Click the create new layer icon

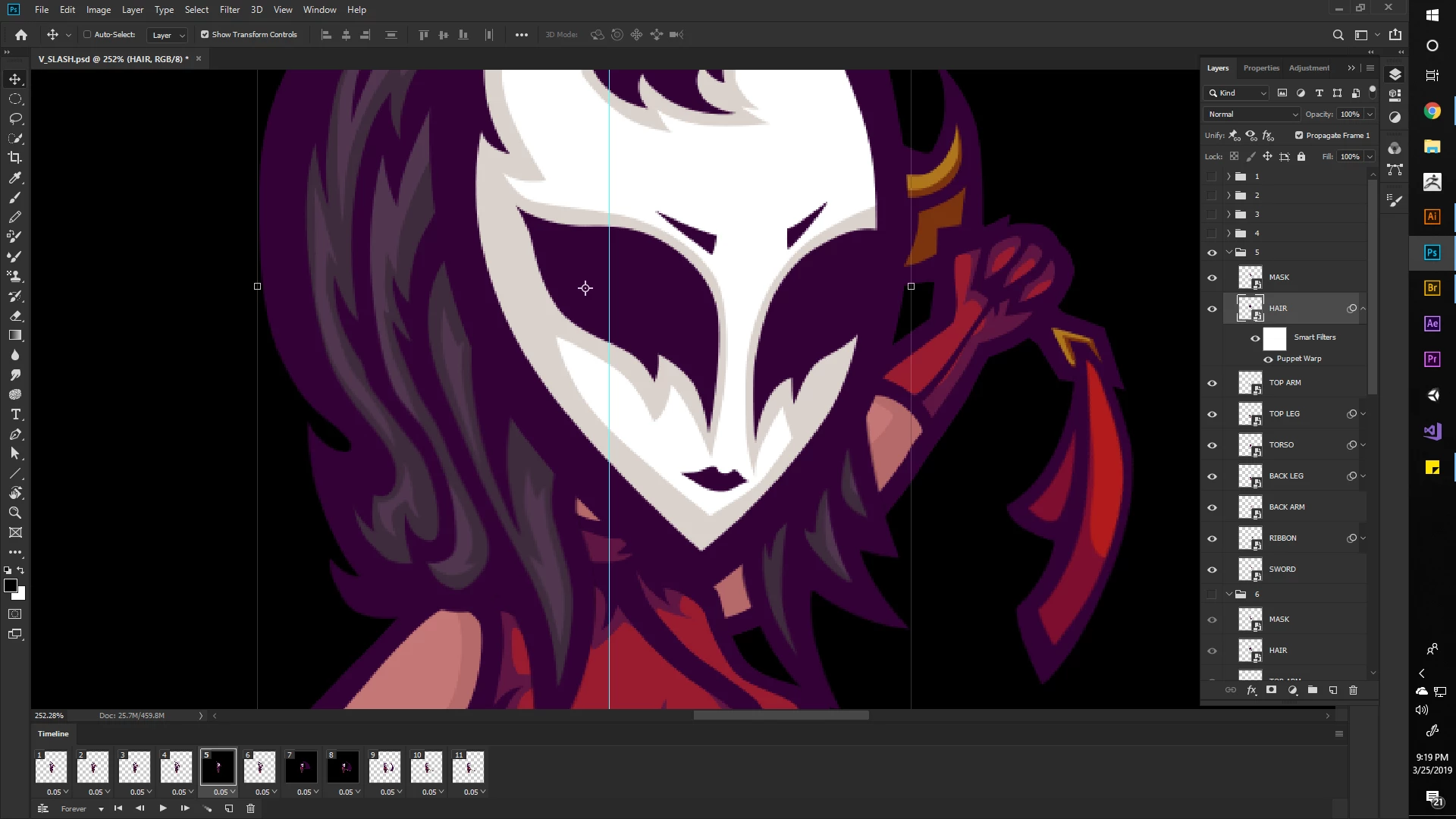pyautogui.click(x=1333, y=690)
